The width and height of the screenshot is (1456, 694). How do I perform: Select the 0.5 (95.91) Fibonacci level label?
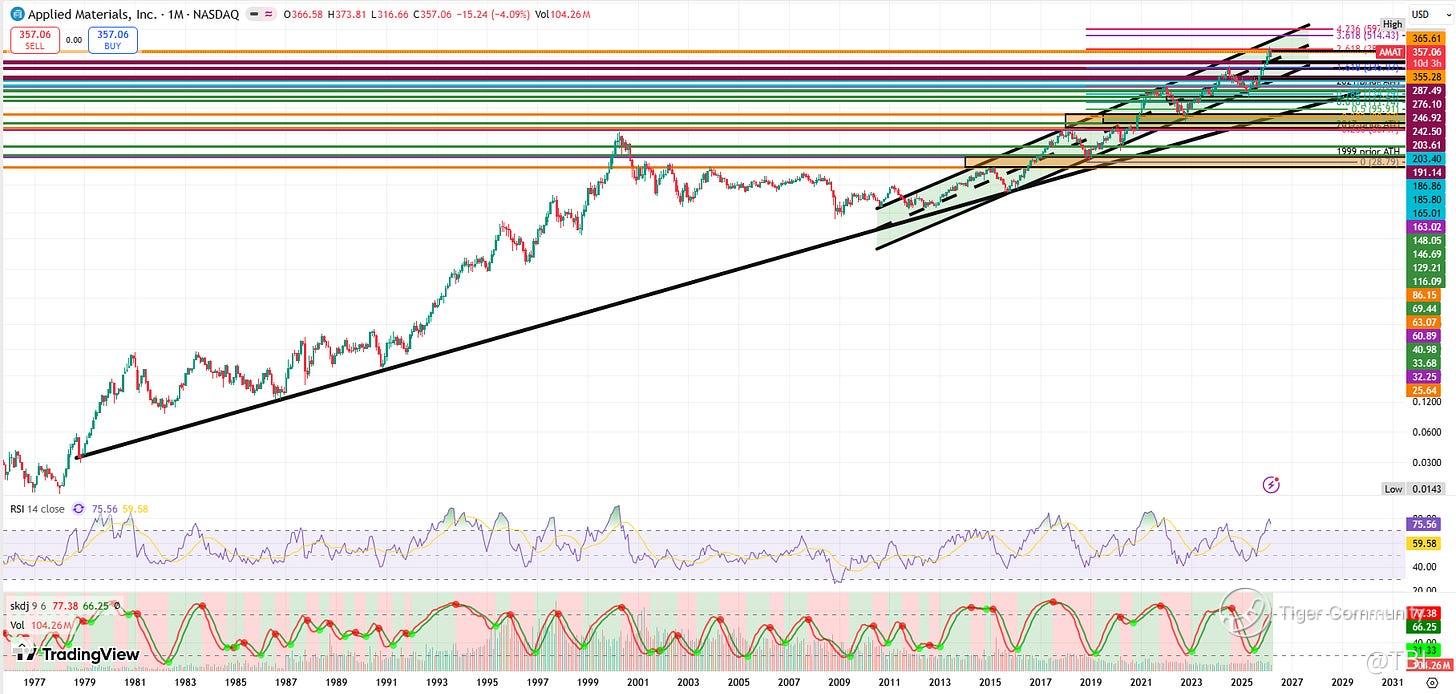click(x=1375, y=108)
